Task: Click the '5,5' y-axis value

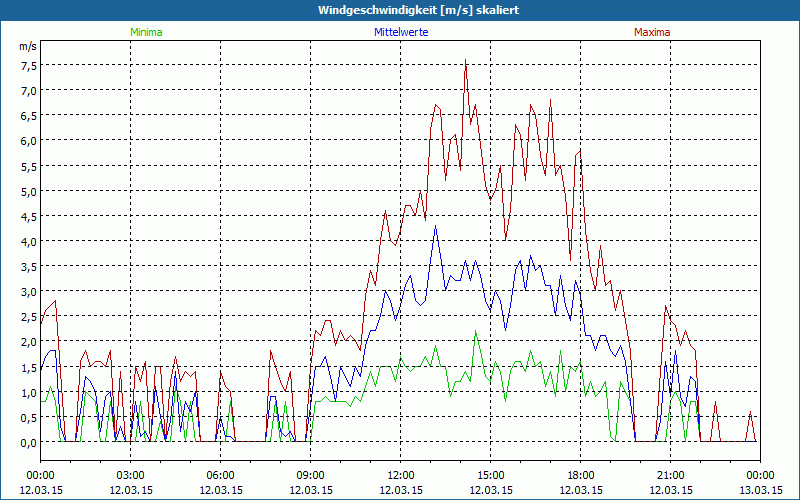Action: 29,167
